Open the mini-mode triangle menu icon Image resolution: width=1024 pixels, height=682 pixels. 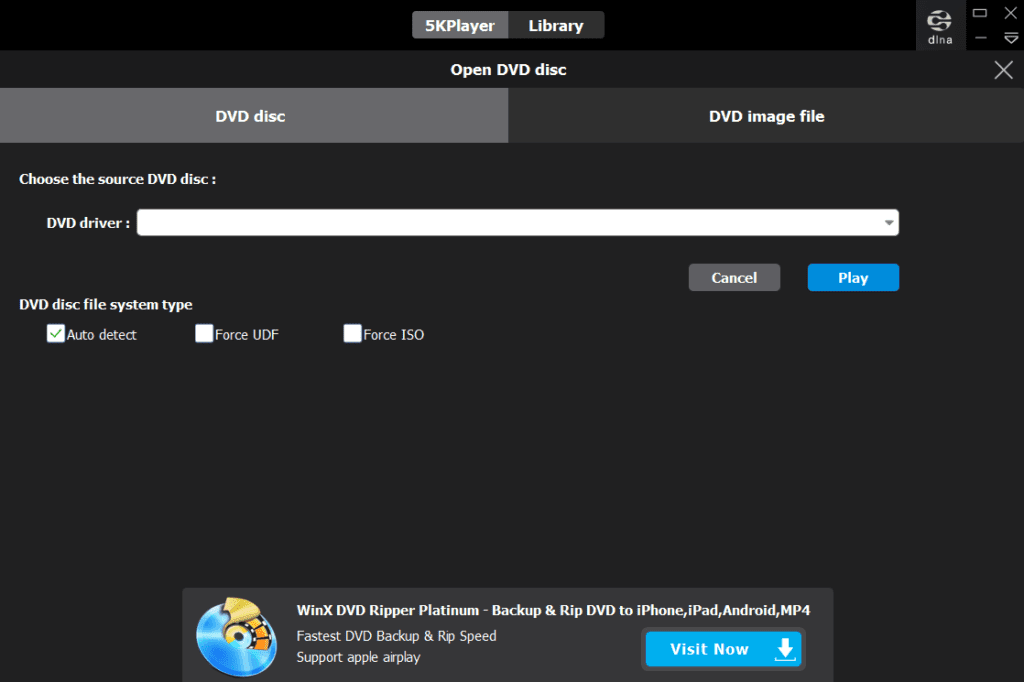point(1010,39)
